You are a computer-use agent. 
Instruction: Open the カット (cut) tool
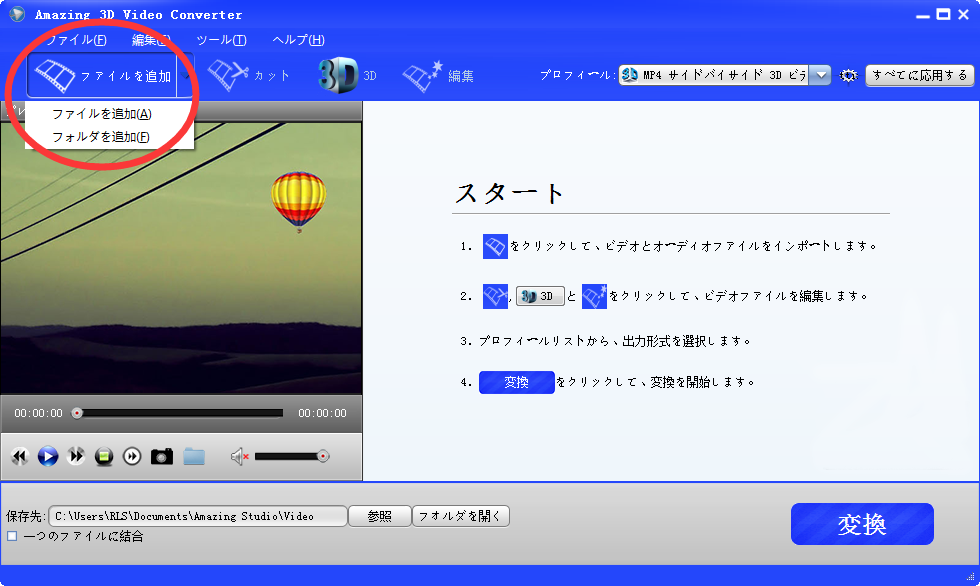[249, 76]
